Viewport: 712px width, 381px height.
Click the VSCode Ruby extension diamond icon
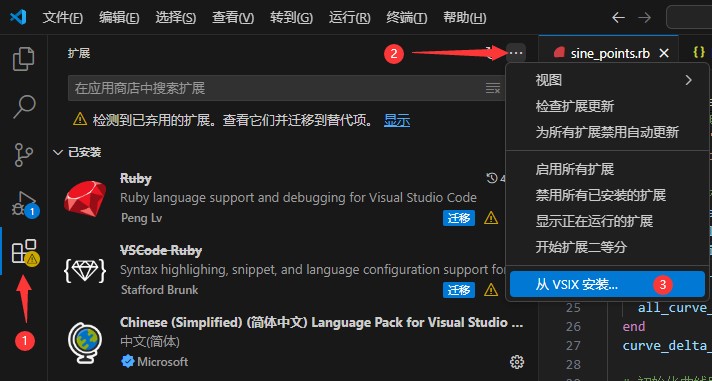[85, 271]
